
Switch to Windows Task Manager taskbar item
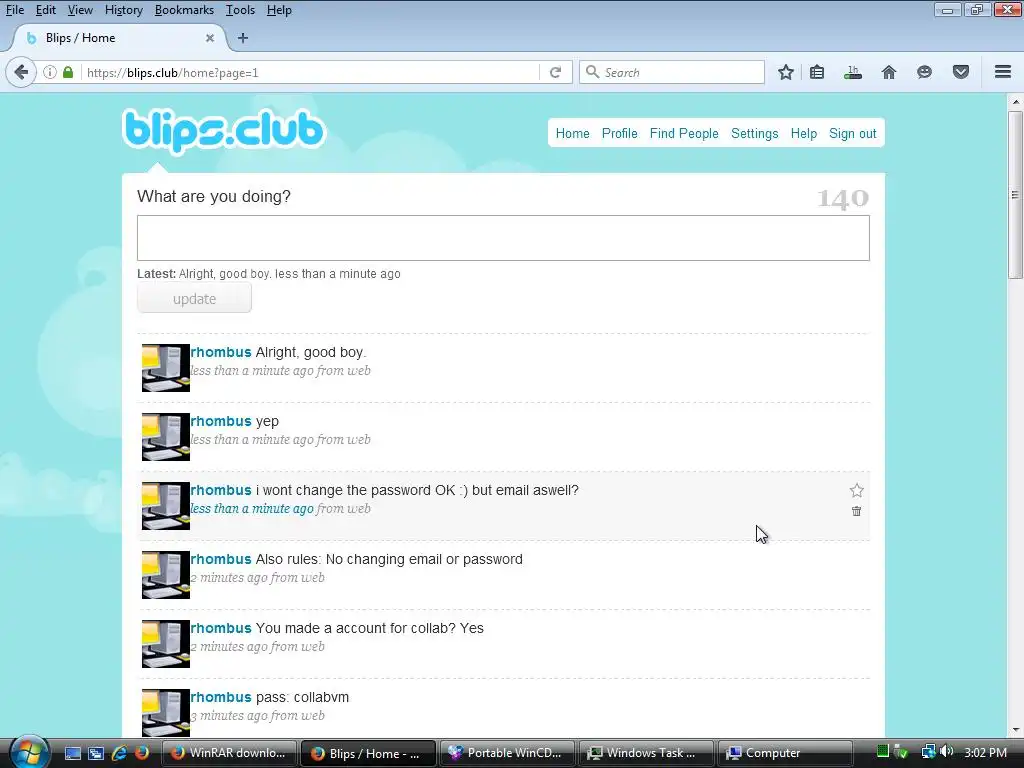(647, 753)
